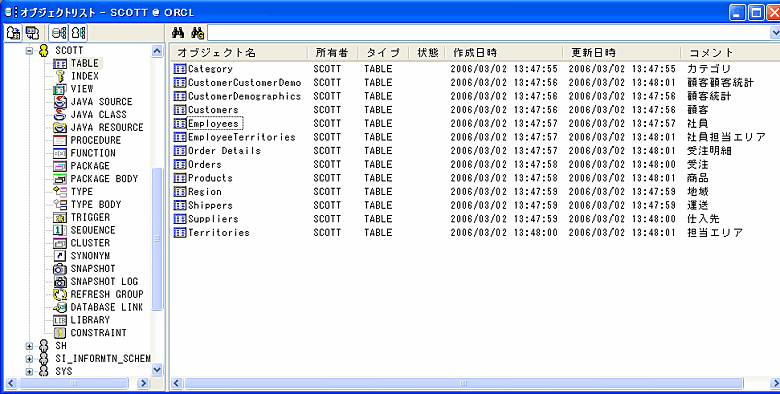
Task: Click the binoculars search icon
Action: 178,33
